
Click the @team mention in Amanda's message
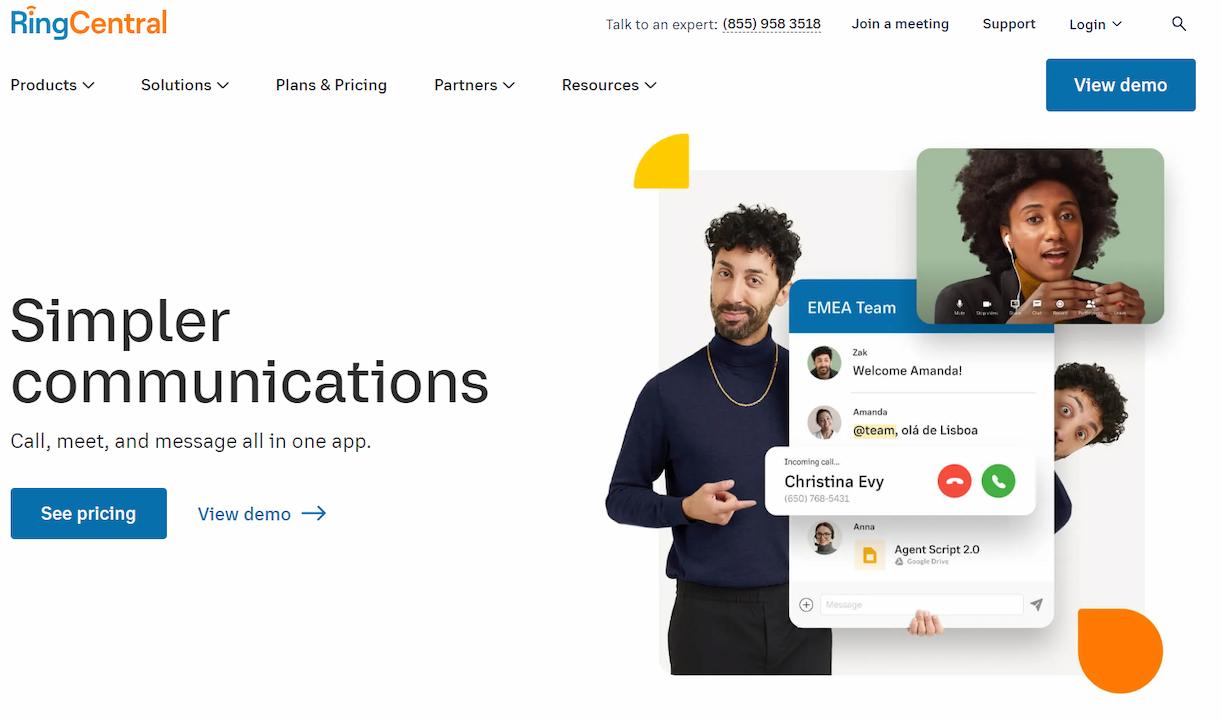874,430
